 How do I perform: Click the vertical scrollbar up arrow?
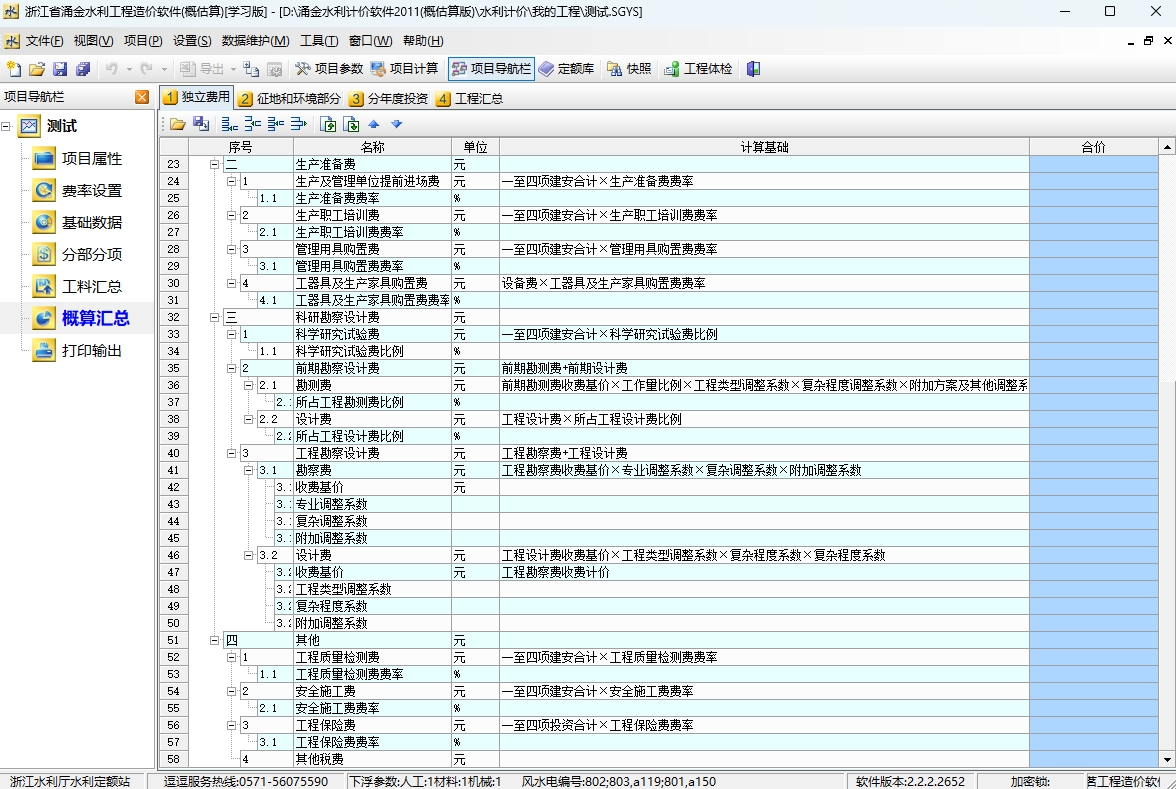pyautogui.click(x=1167, y=147)
